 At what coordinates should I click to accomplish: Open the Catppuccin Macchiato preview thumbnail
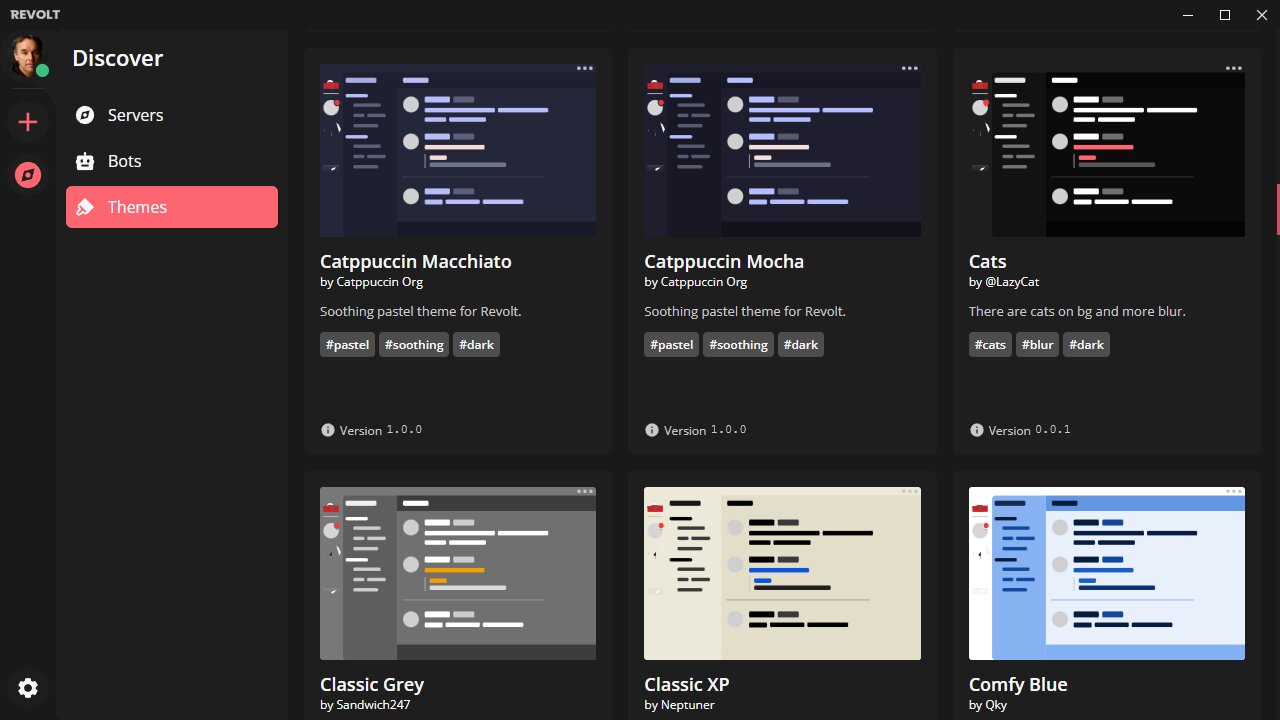tap(458, 151)
